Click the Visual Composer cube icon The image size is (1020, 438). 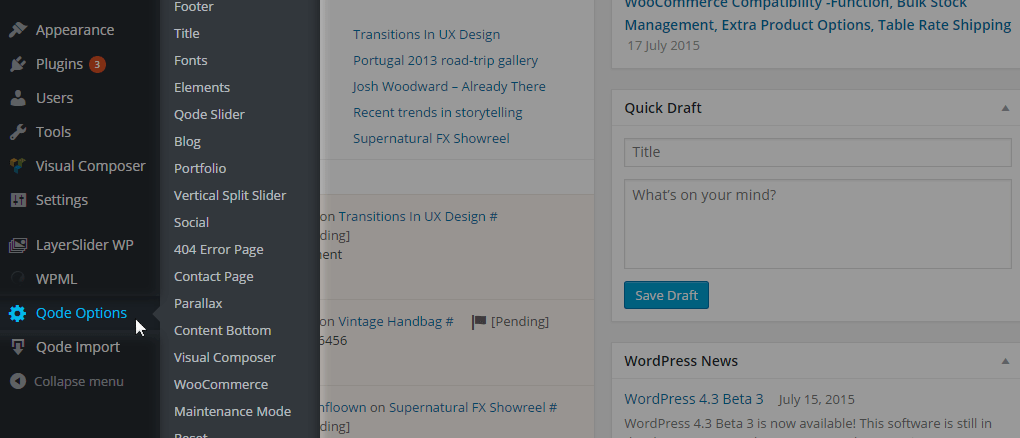[x=18, y=165]
